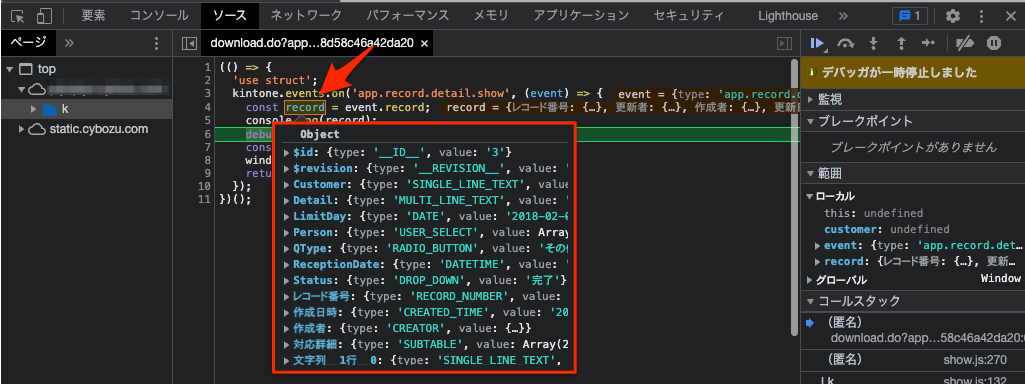The height and width of the screenshot is (384, 1025).
Task: Open the パフォーマンス tab
Action: [407, 16]
